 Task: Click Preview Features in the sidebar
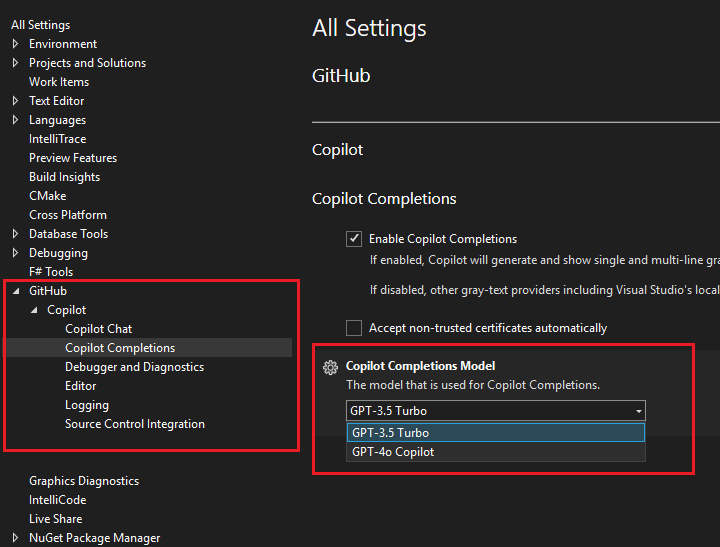(x=73, y=158)
